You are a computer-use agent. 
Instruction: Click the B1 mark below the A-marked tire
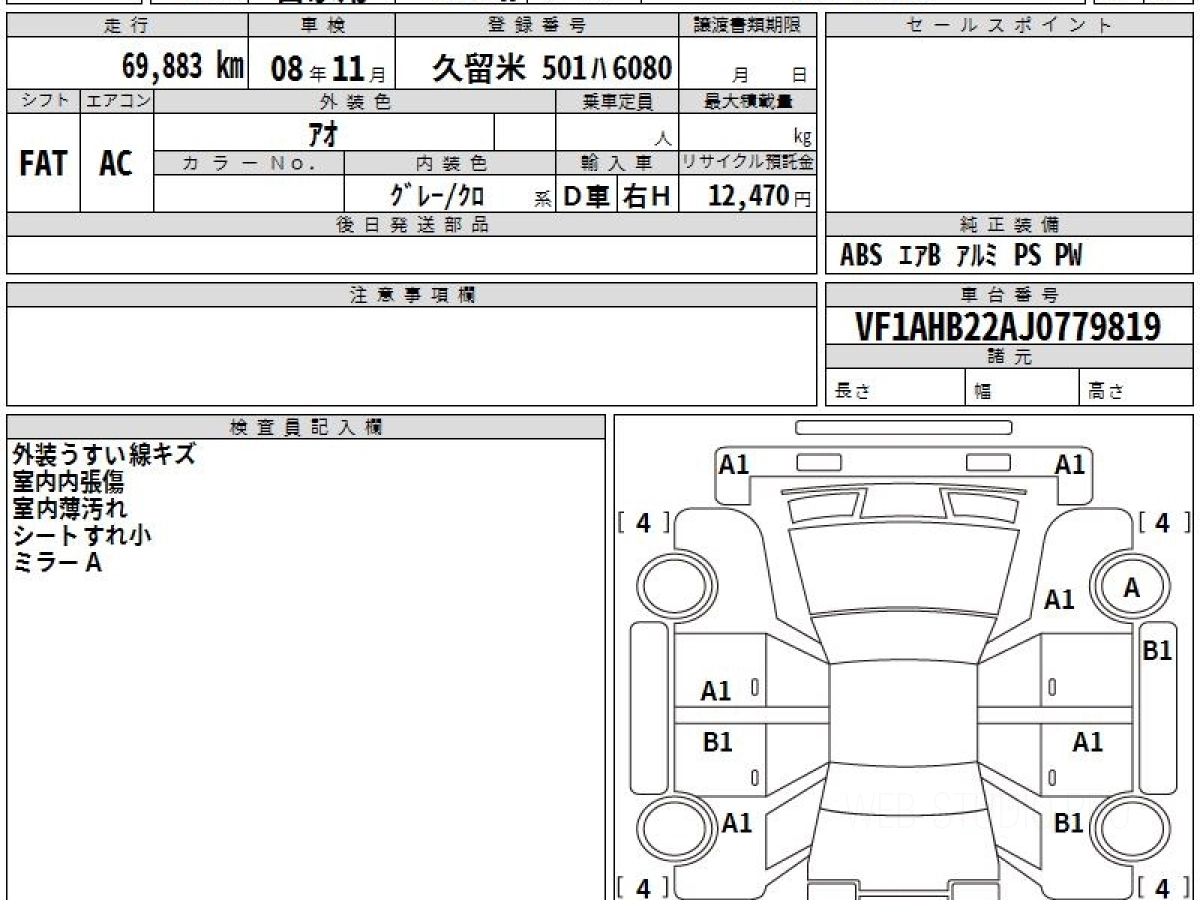tap(1157, 650)
